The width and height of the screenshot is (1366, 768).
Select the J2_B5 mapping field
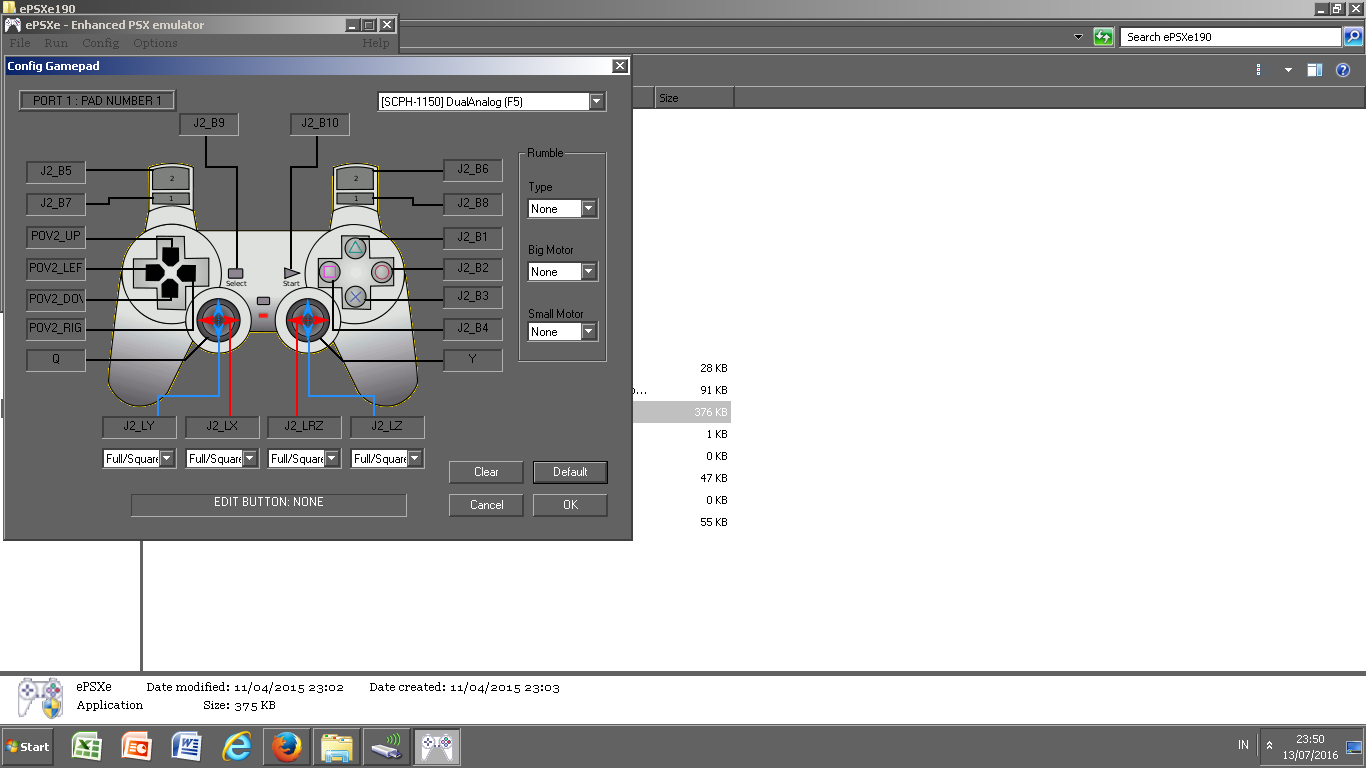click(x=56, y=171)
